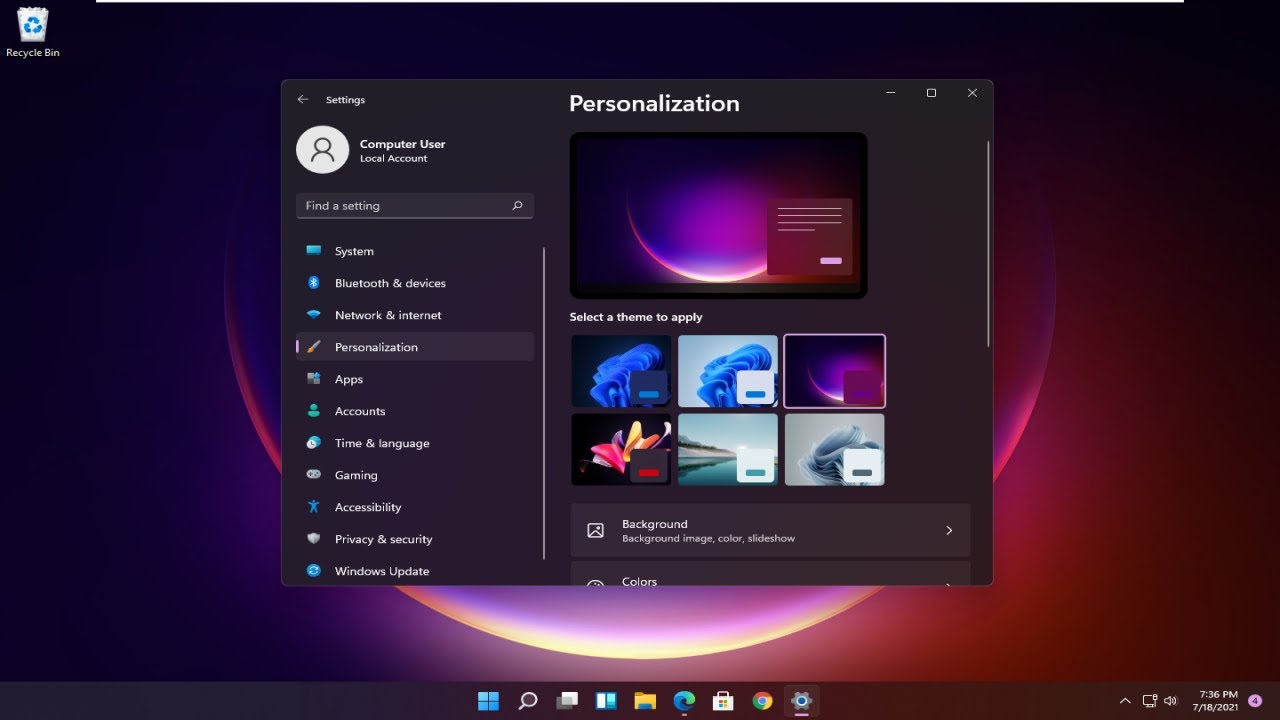Open Bluetooth & devices category
The height and width of the screenshot is (720, 1280).
[415, 283]
